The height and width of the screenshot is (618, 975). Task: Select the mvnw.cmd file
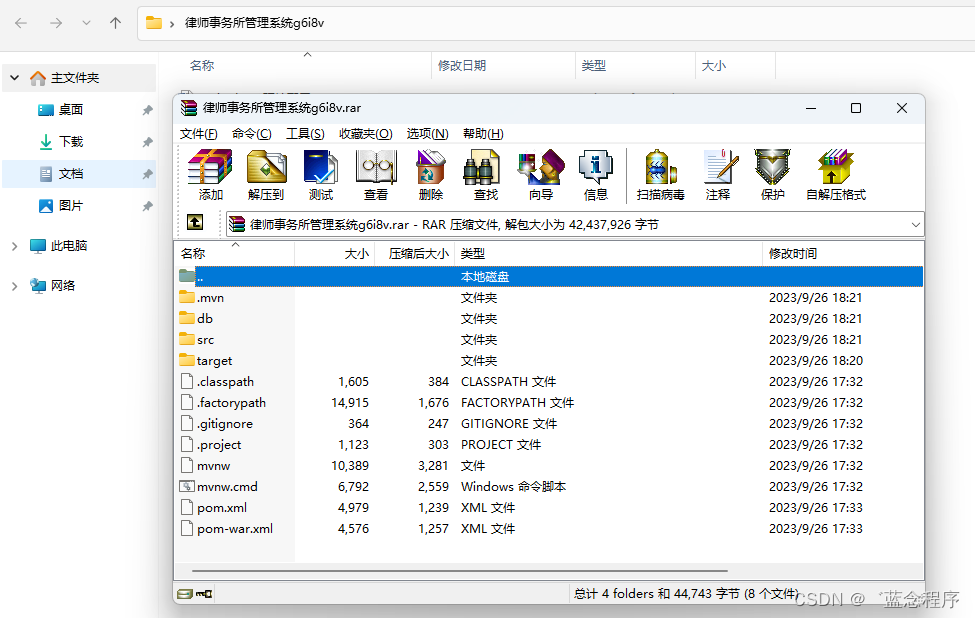tap(550, 487)
